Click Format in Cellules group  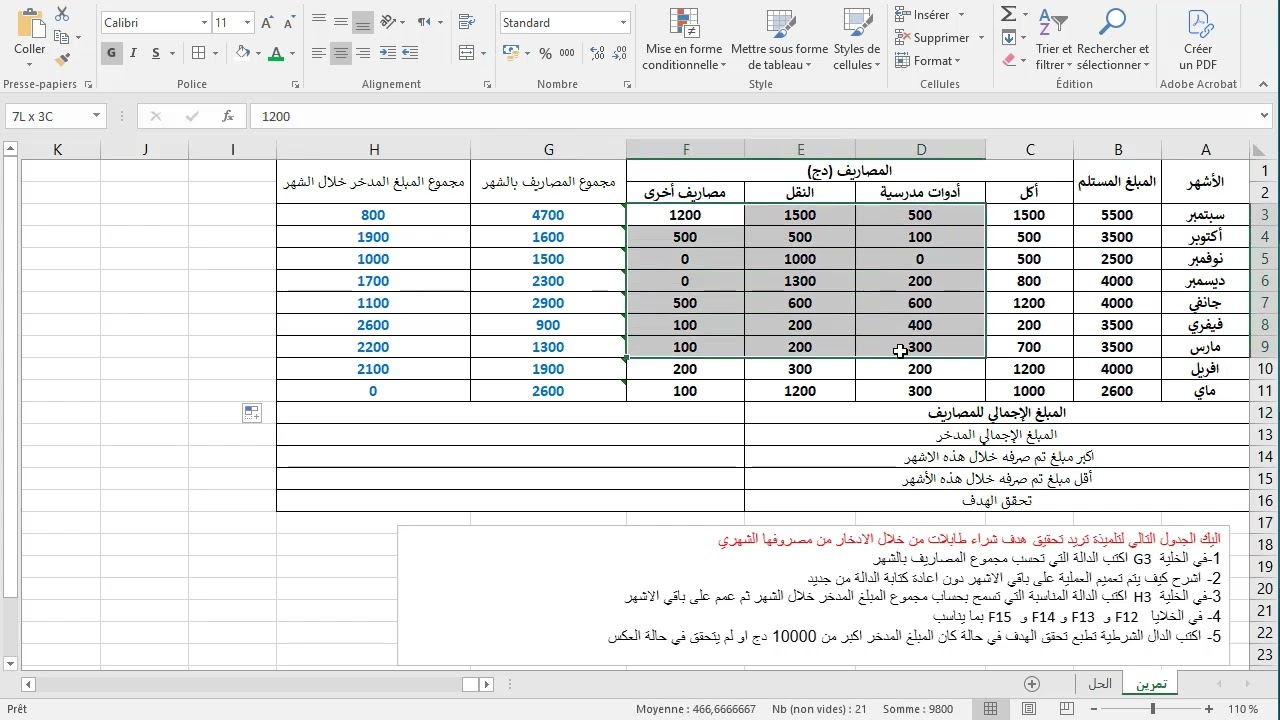(927, 61)
